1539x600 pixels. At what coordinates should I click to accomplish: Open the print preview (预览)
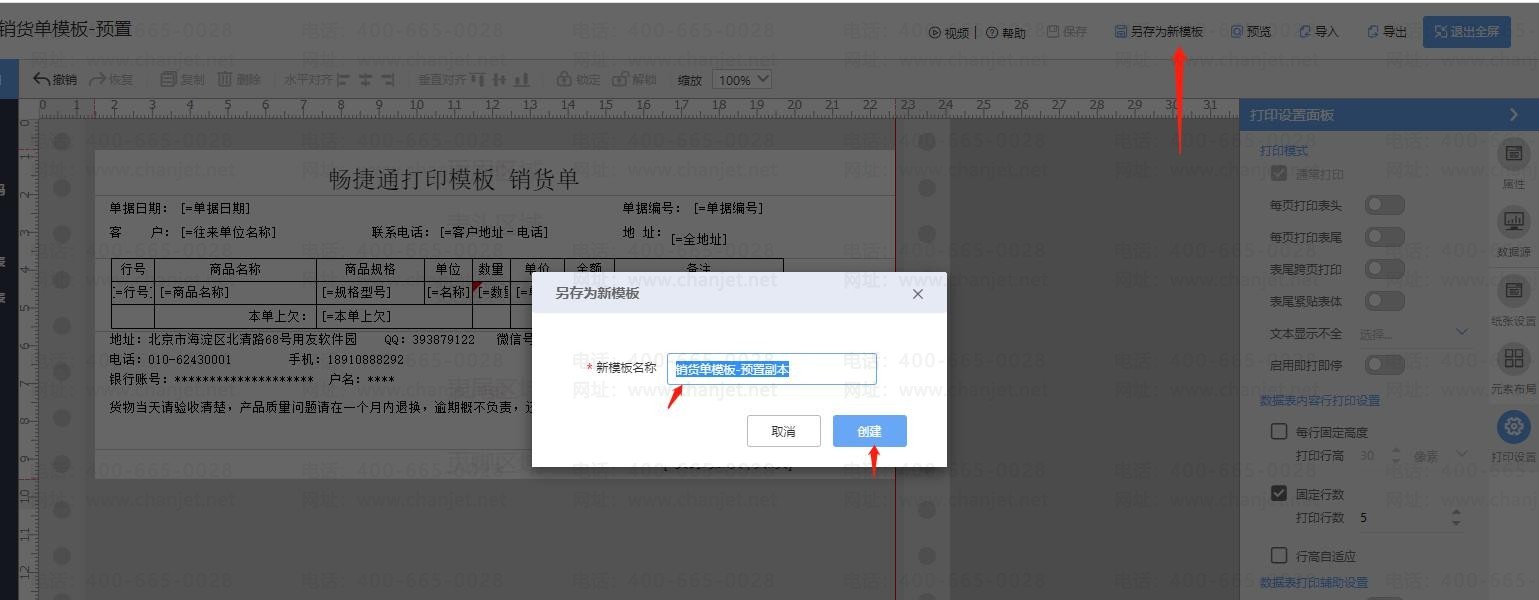pos(1251,32)
